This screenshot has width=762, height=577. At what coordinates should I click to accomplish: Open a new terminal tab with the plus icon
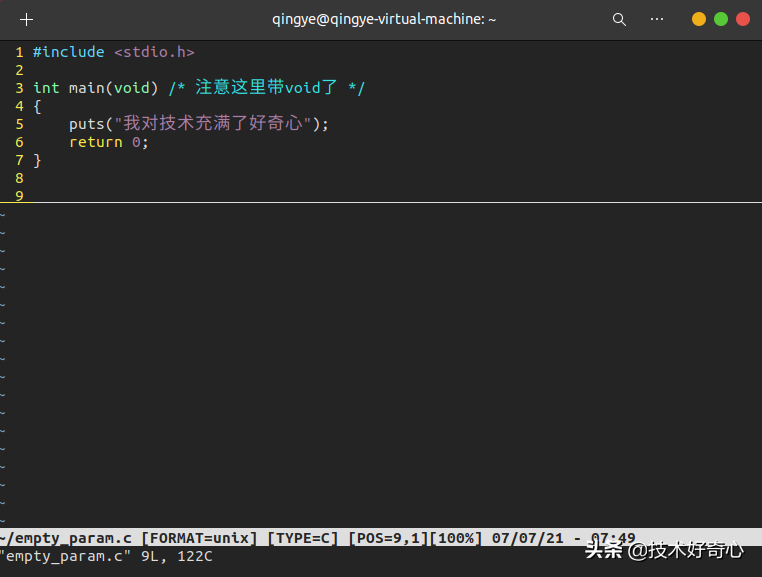27,19
